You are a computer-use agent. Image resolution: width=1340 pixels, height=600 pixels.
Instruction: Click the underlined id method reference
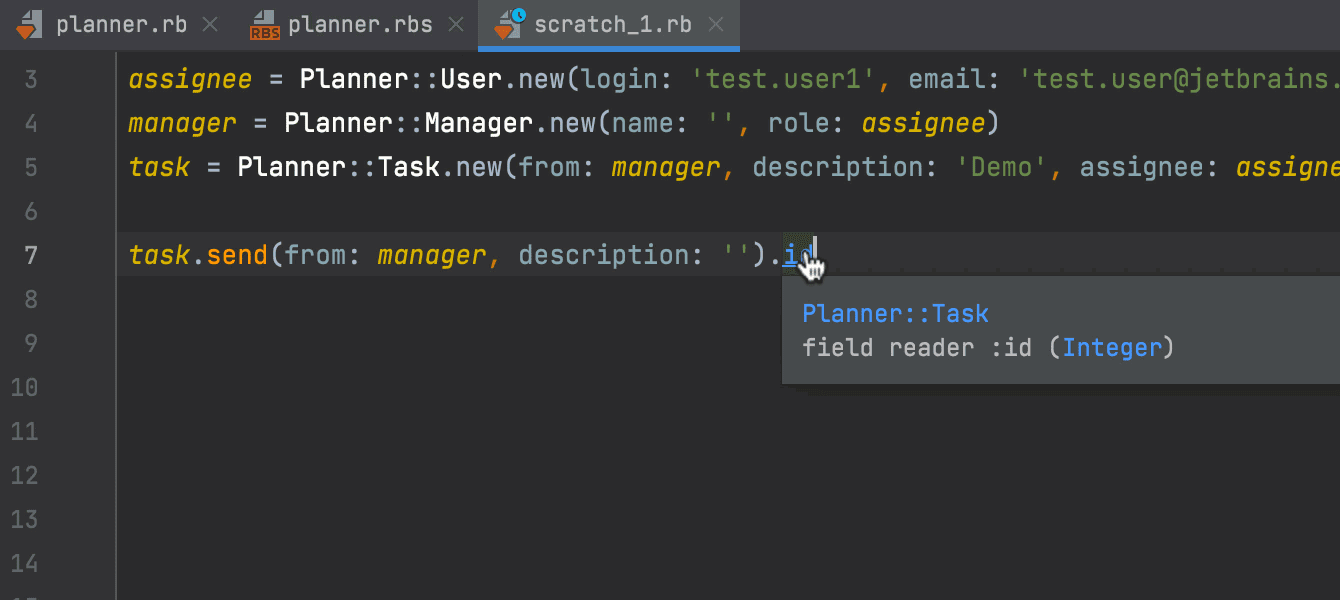[x=798, y=255]
